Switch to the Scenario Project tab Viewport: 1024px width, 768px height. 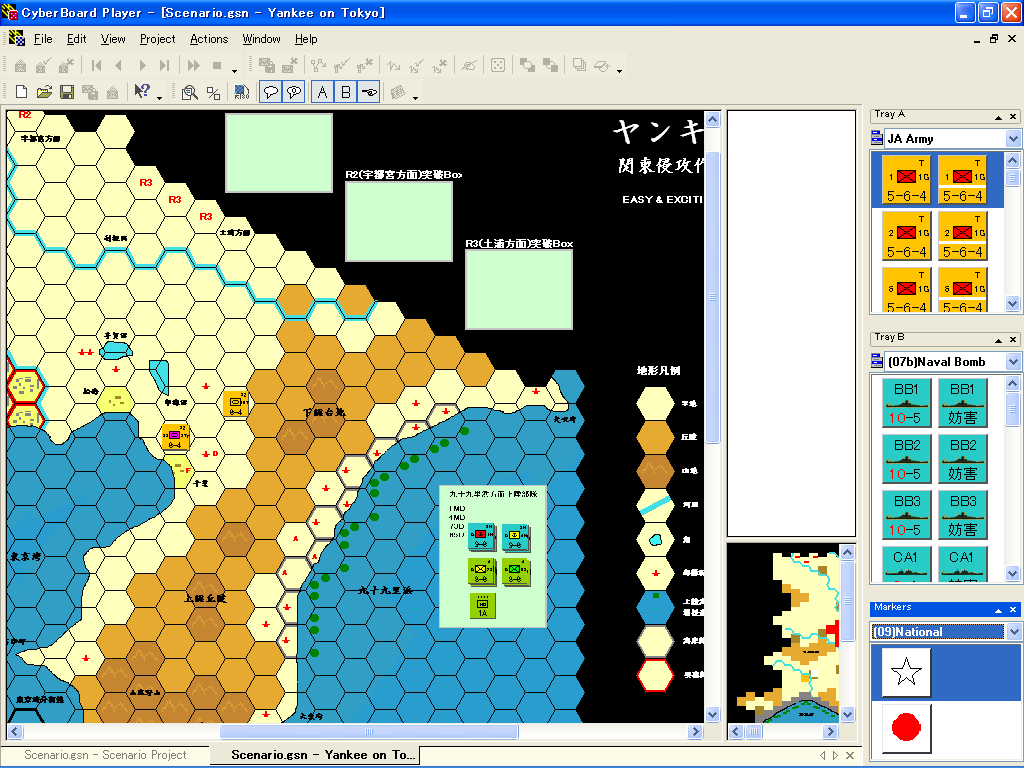105,755
